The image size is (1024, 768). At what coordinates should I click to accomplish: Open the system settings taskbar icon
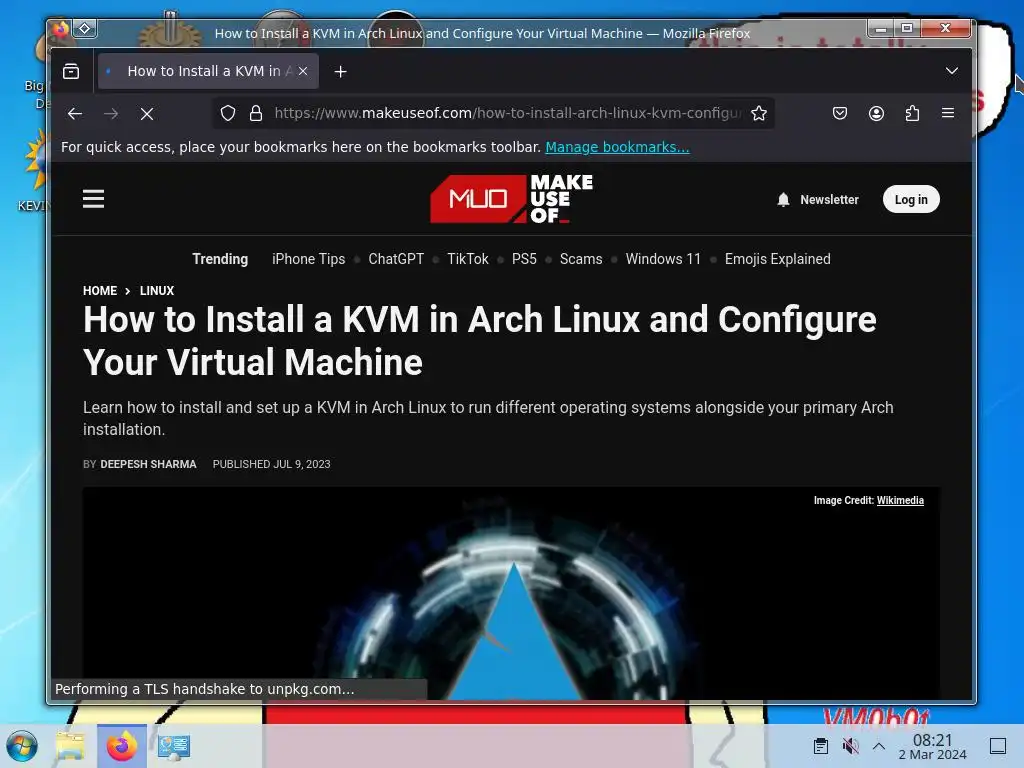point(173,746)
